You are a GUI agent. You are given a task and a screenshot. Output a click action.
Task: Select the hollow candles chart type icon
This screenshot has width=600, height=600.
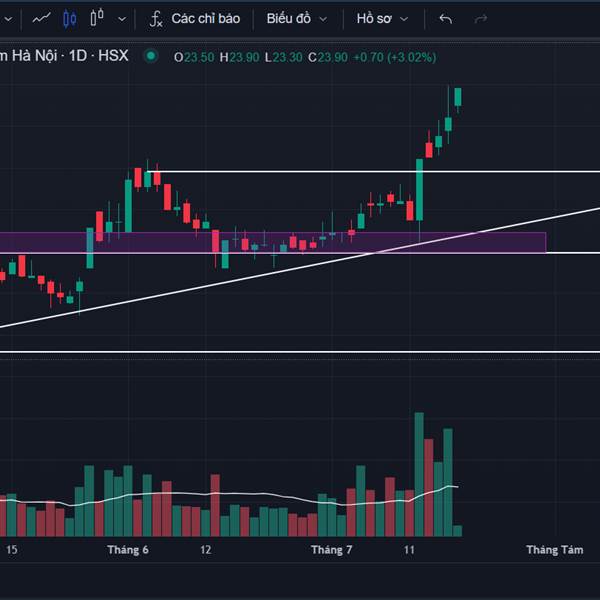click(97, 18)
